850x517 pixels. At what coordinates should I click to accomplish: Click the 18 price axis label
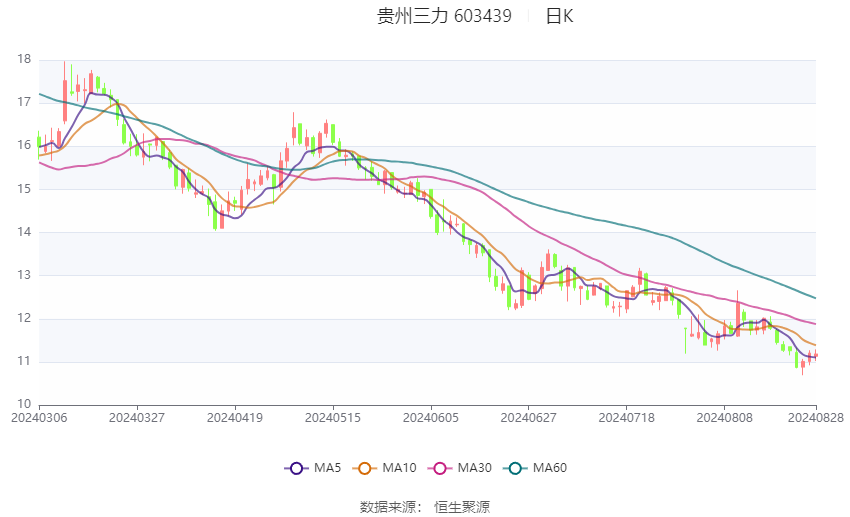pyautogui.click(x=24, y=59)
